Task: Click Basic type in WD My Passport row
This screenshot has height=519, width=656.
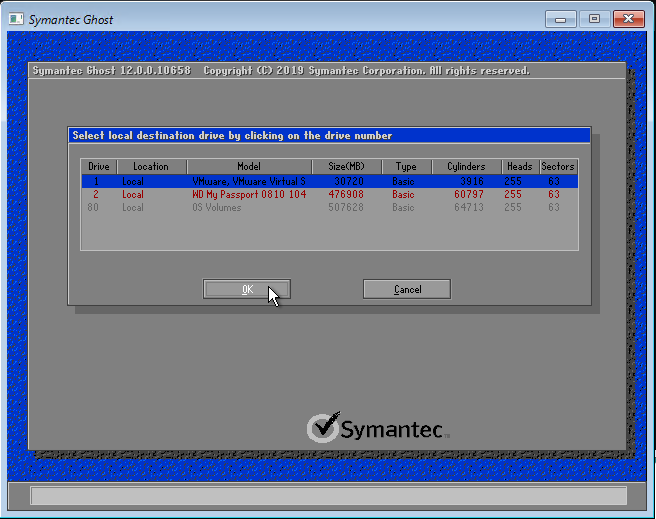Action: point(403,194)
